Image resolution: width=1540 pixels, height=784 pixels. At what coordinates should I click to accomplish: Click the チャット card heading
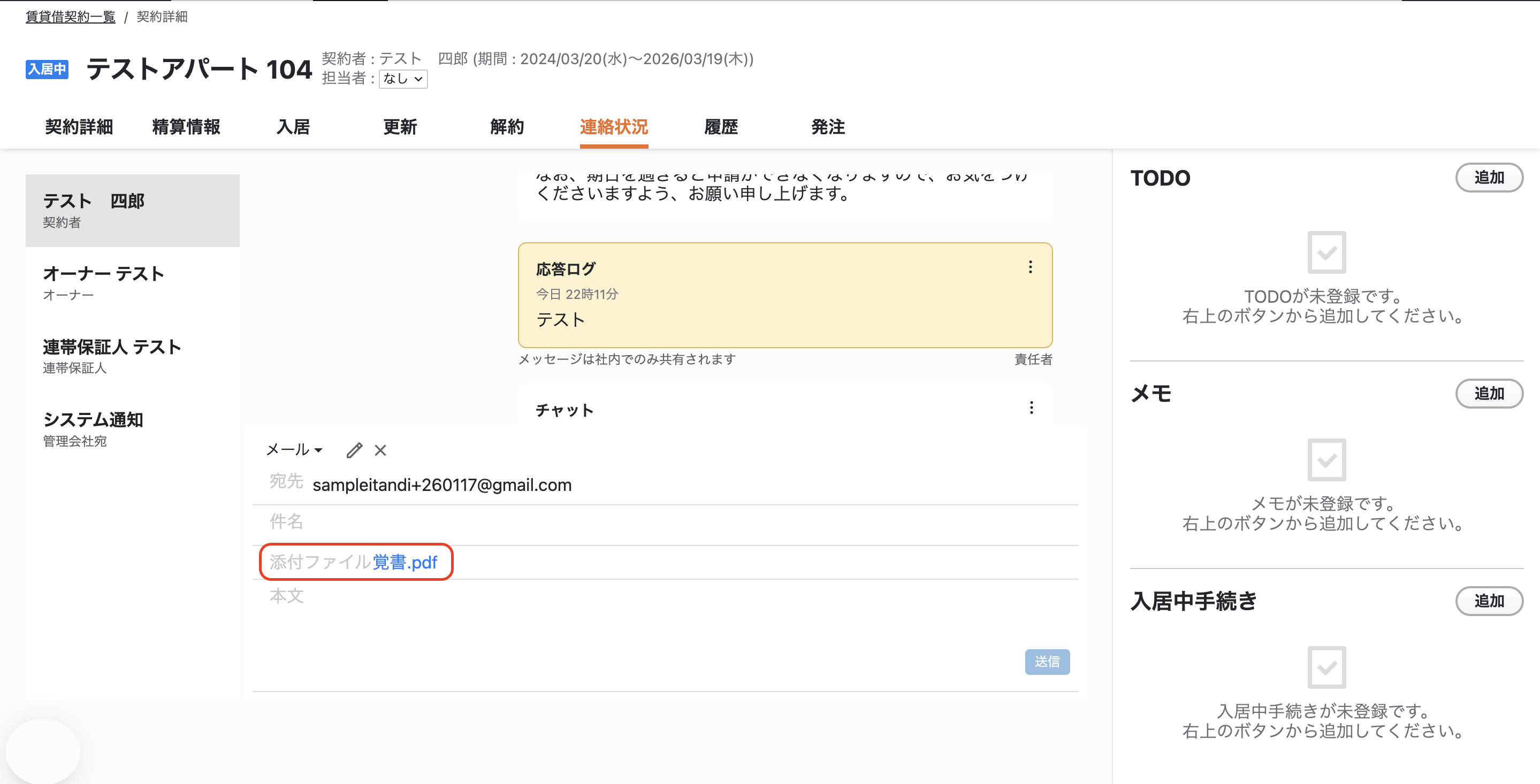[x=565, y=410]
